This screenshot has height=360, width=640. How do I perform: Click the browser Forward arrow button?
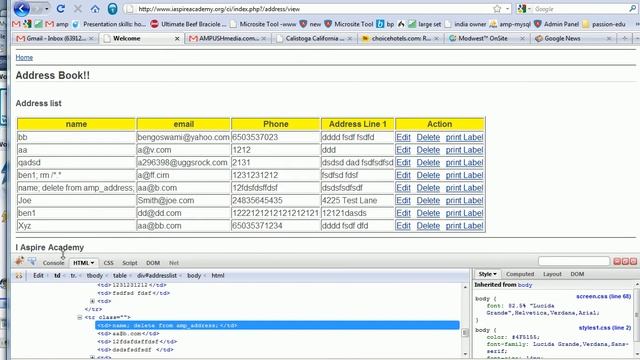(37, 9)
